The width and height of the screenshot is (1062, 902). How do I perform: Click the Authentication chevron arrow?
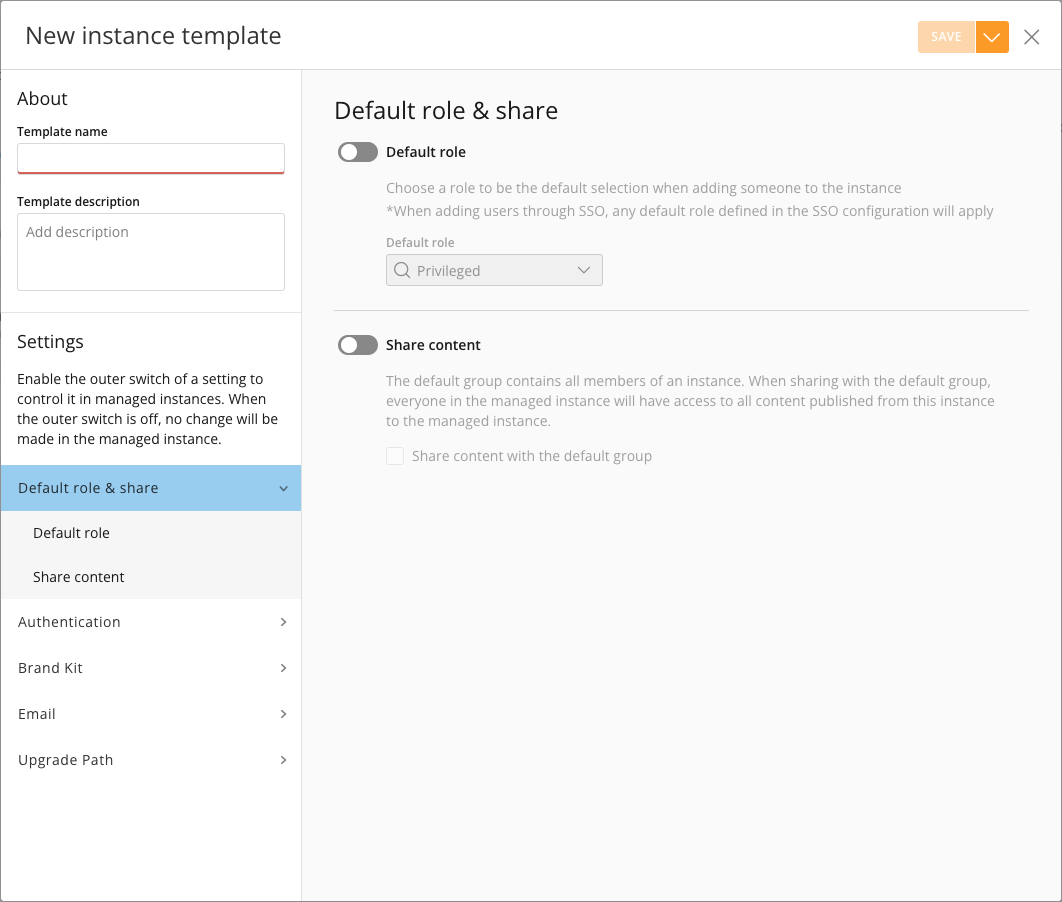(283, 622)
